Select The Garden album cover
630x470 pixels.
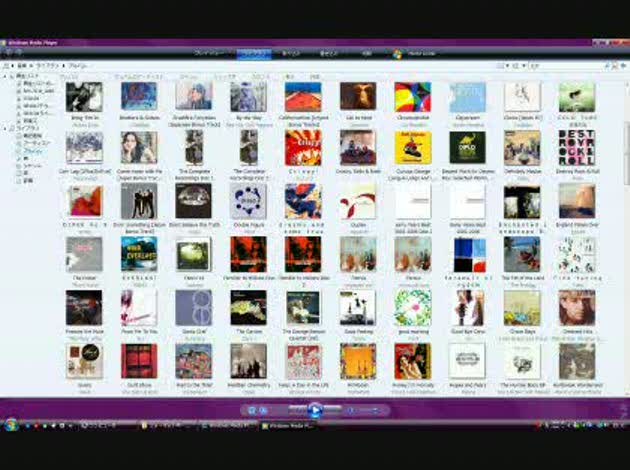point(248,308)
